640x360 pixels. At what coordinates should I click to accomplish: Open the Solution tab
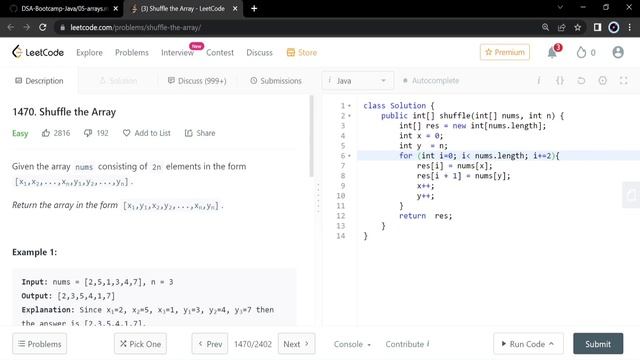pos(118,81)
